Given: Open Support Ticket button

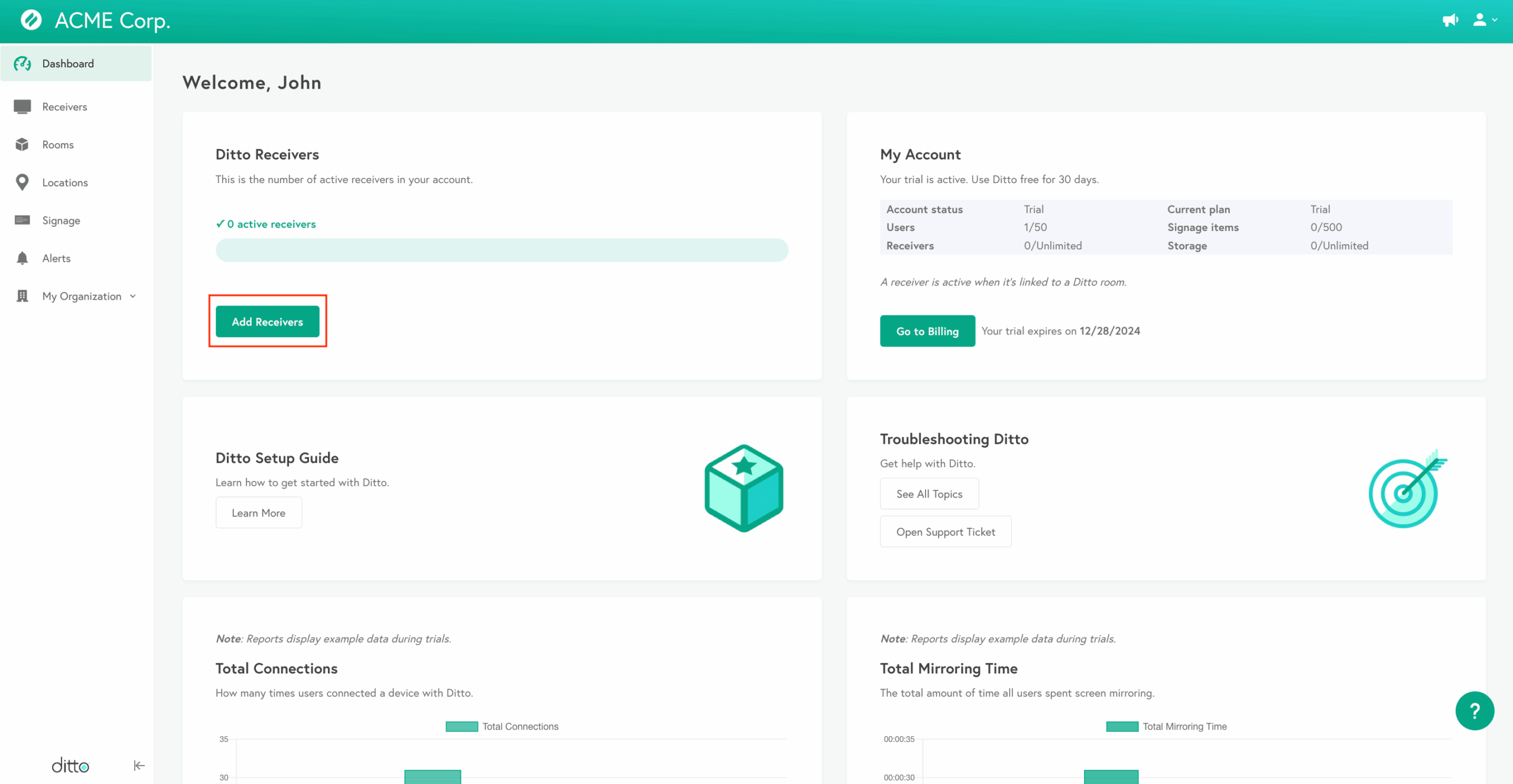Looking at the screenshot, I should click(945, 532).
